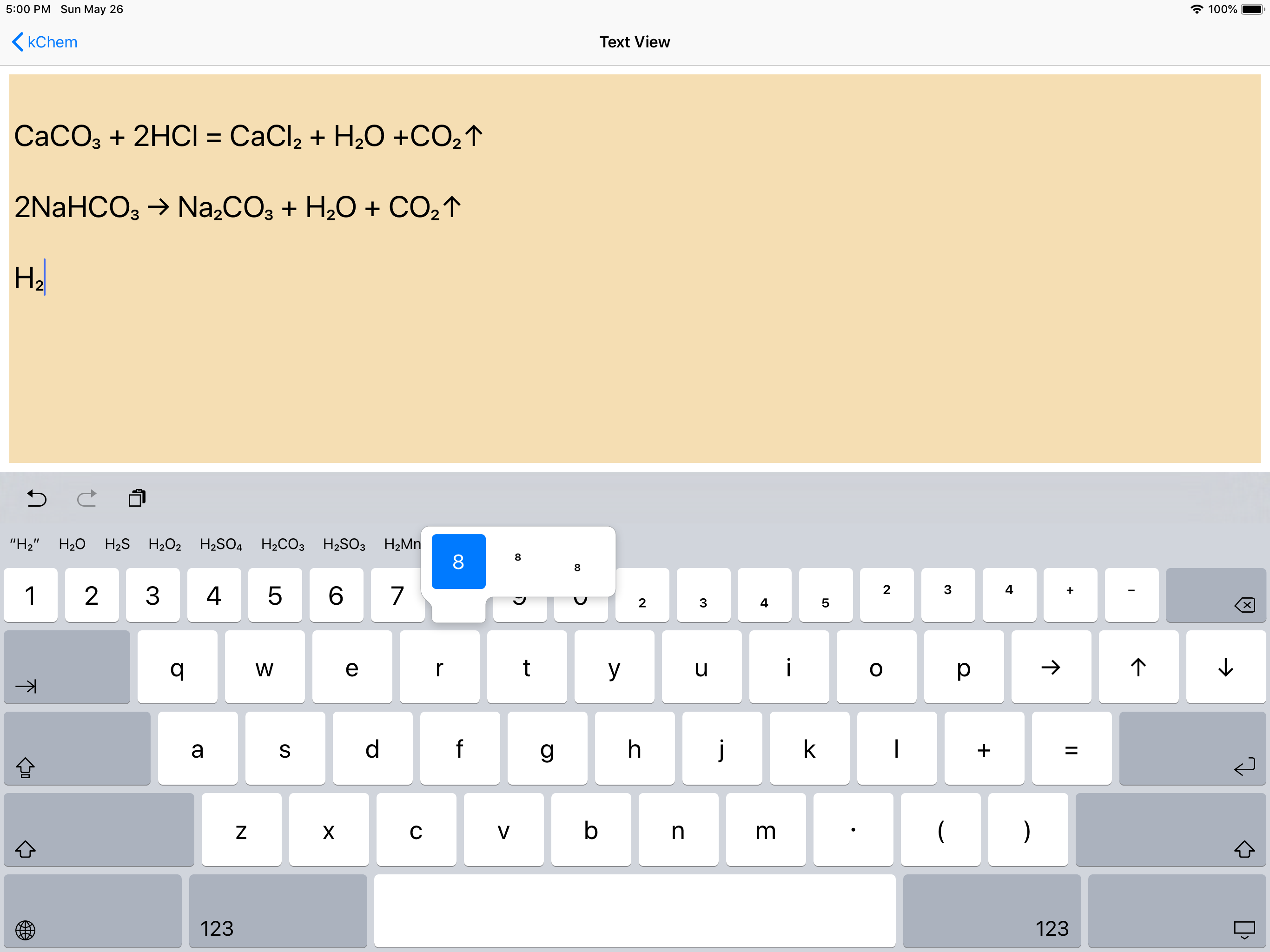The image size is (1270, 952).
Task: Place cursor in the CaCO₃ equation line
Action: [x=248, y=137]
